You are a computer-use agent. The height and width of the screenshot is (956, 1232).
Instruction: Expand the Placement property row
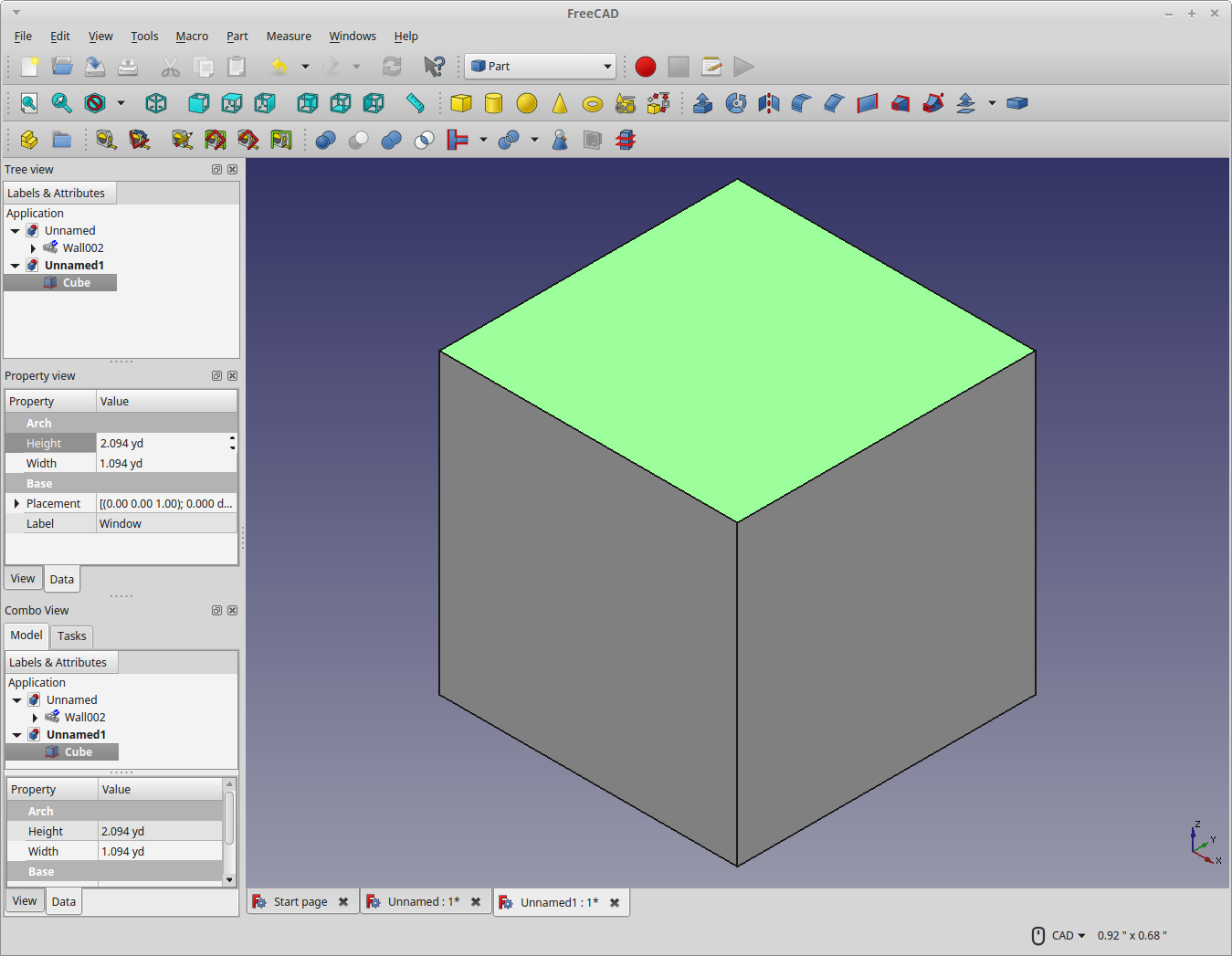tap(16, 504)
